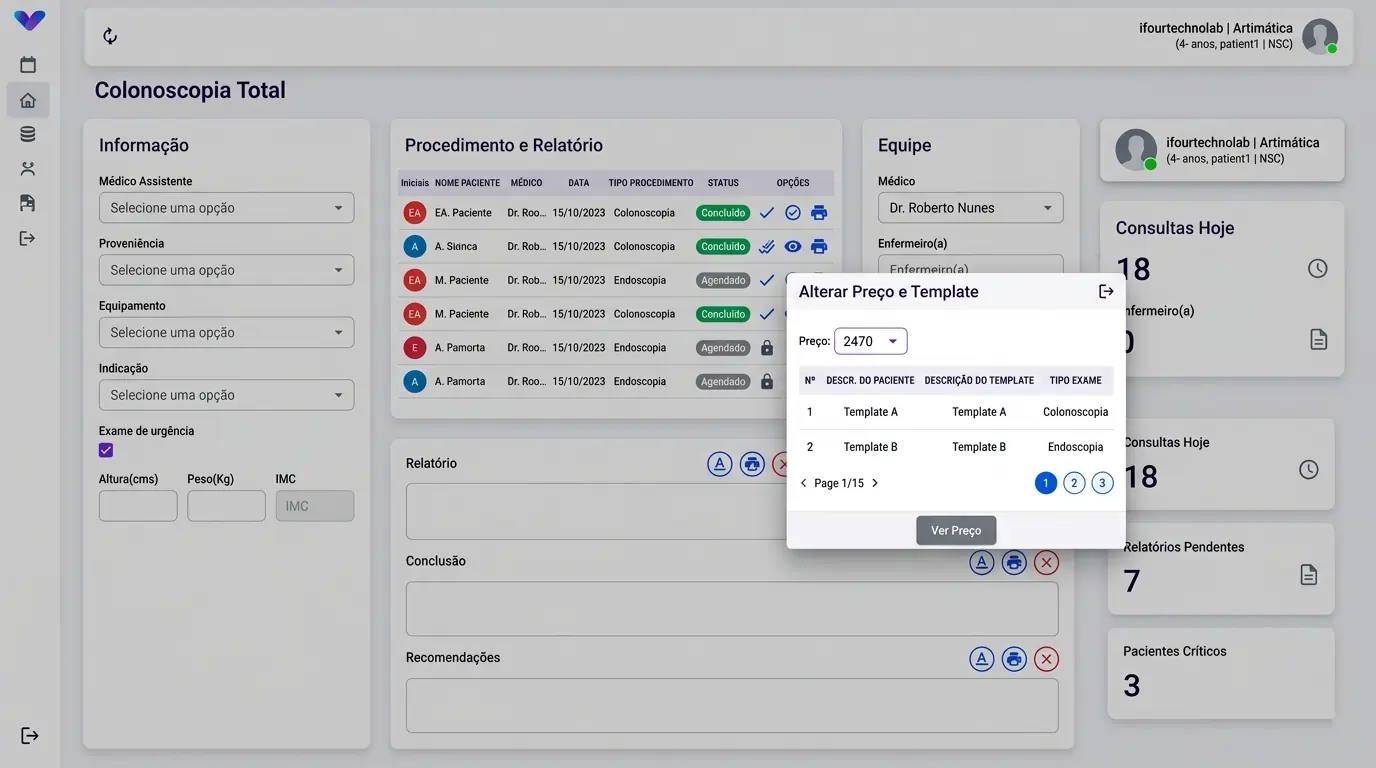Click the refresh icon in top bar
The height and width of the screenshot is (768, 1376).
110,36
